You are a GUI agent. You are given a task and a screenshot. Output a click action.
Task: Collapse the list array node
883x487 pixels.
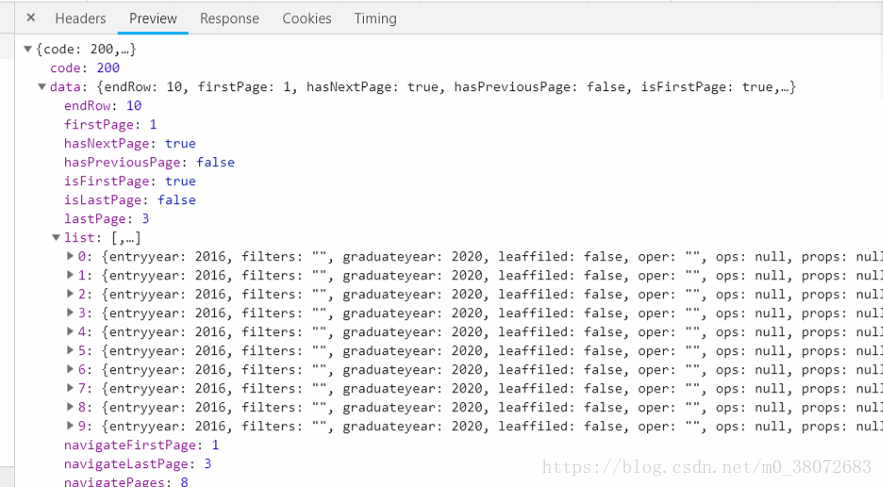(56, 238)
